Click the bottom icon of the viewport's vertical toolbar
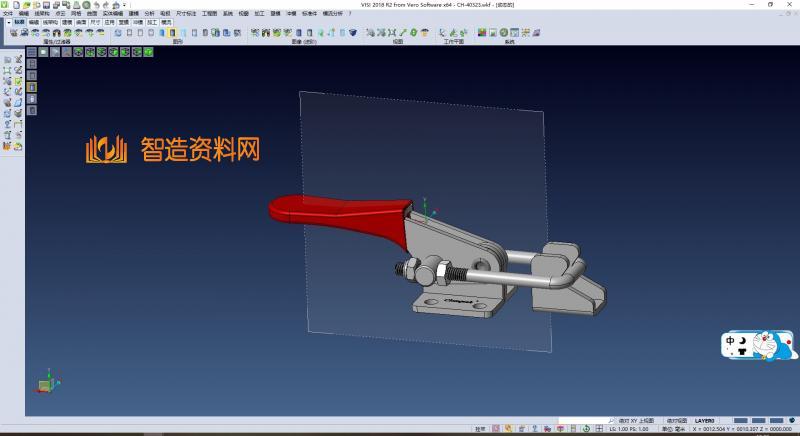The image size is (800, 436). pos(32,110)
